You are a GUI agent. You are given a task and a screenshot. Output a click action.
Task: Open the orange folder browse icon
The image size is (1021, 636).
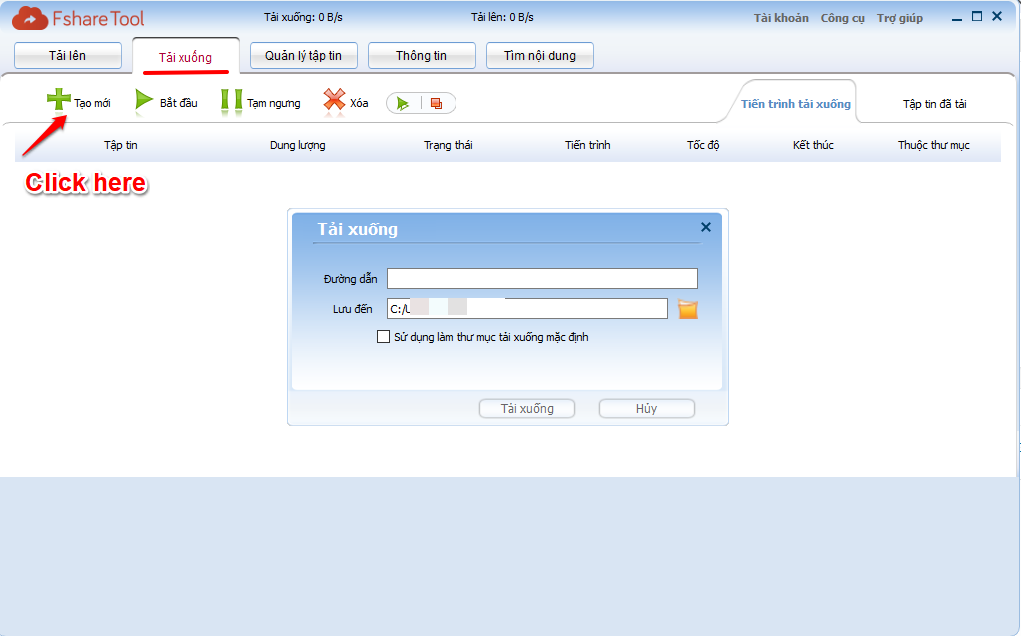pos(687,309)
